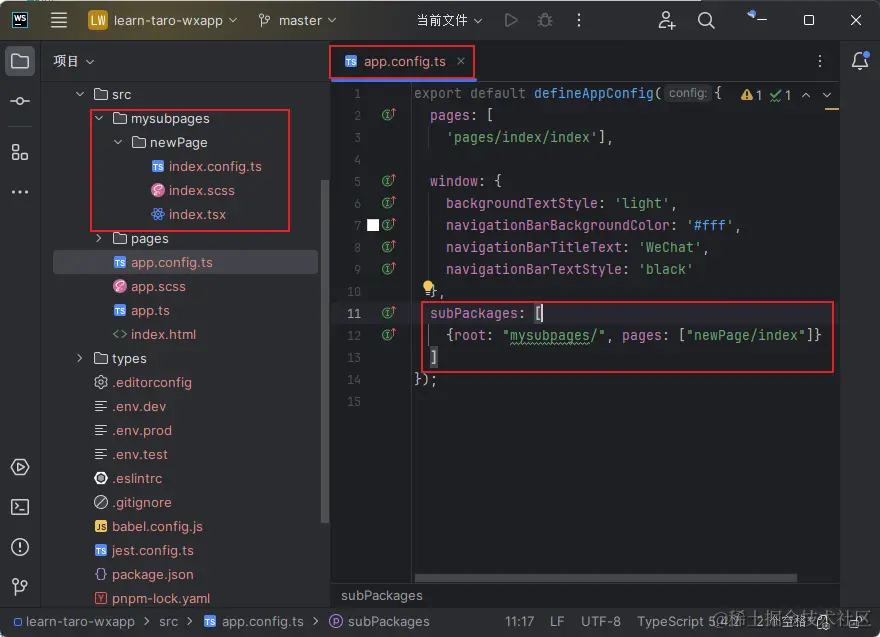Viewport: 880px width, 637px height.
Task: Click the warning count indicator
Action: click(751, 95)
